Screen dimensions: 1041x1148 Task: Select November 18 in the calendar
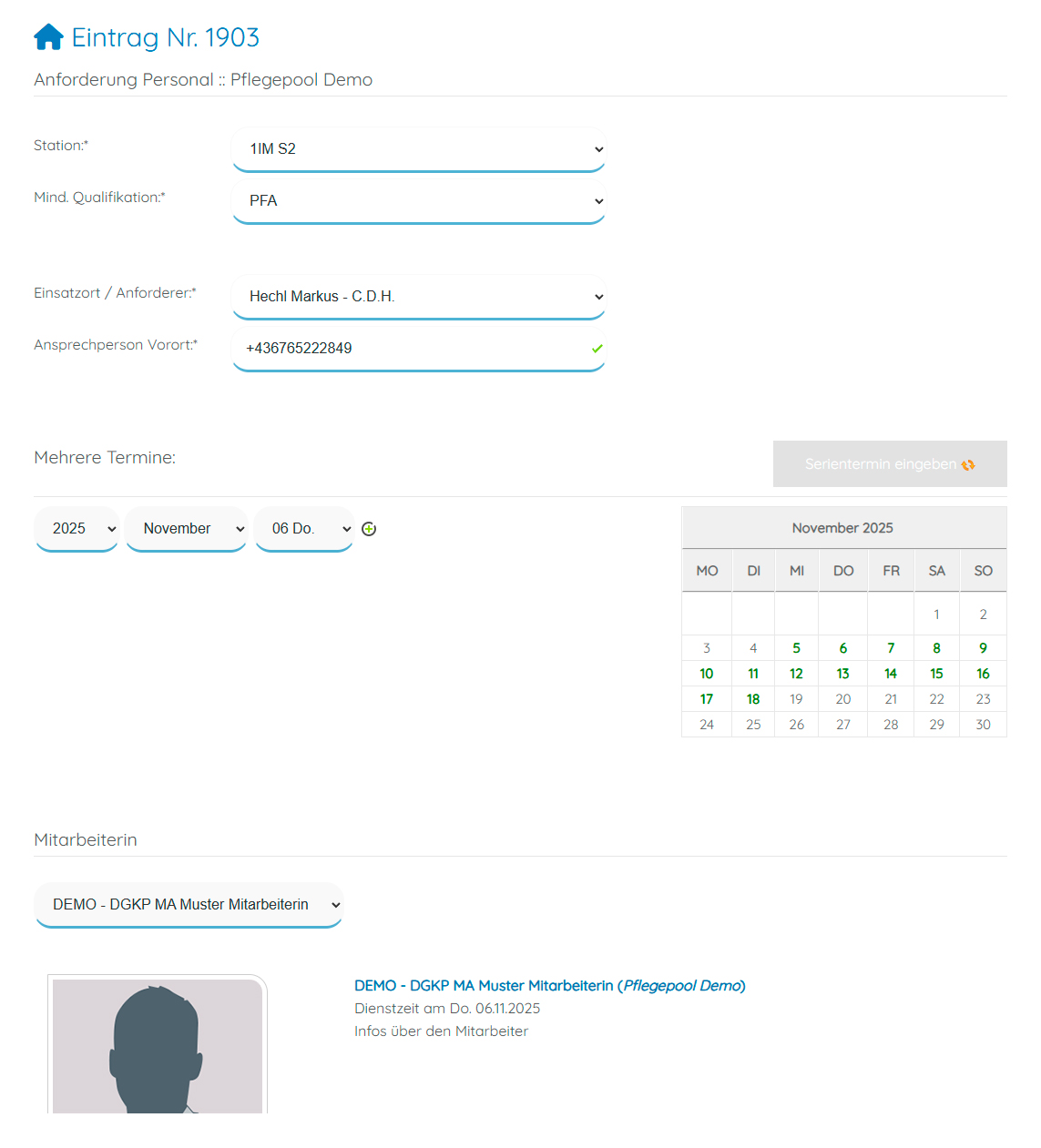pyautogui.click(x=753, y=699)
